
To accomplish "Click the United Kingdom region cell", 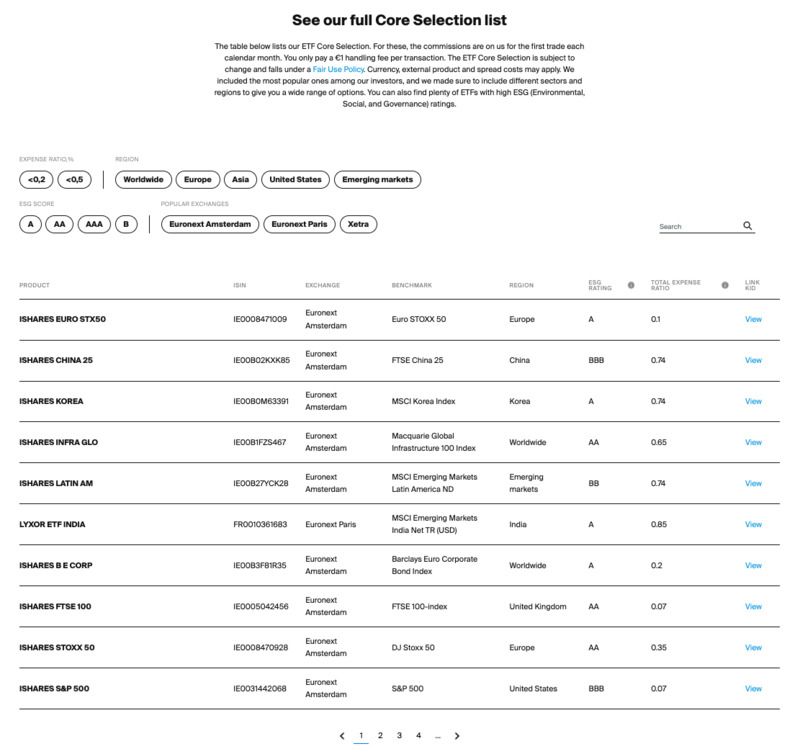I will click(x=538, y=607).
